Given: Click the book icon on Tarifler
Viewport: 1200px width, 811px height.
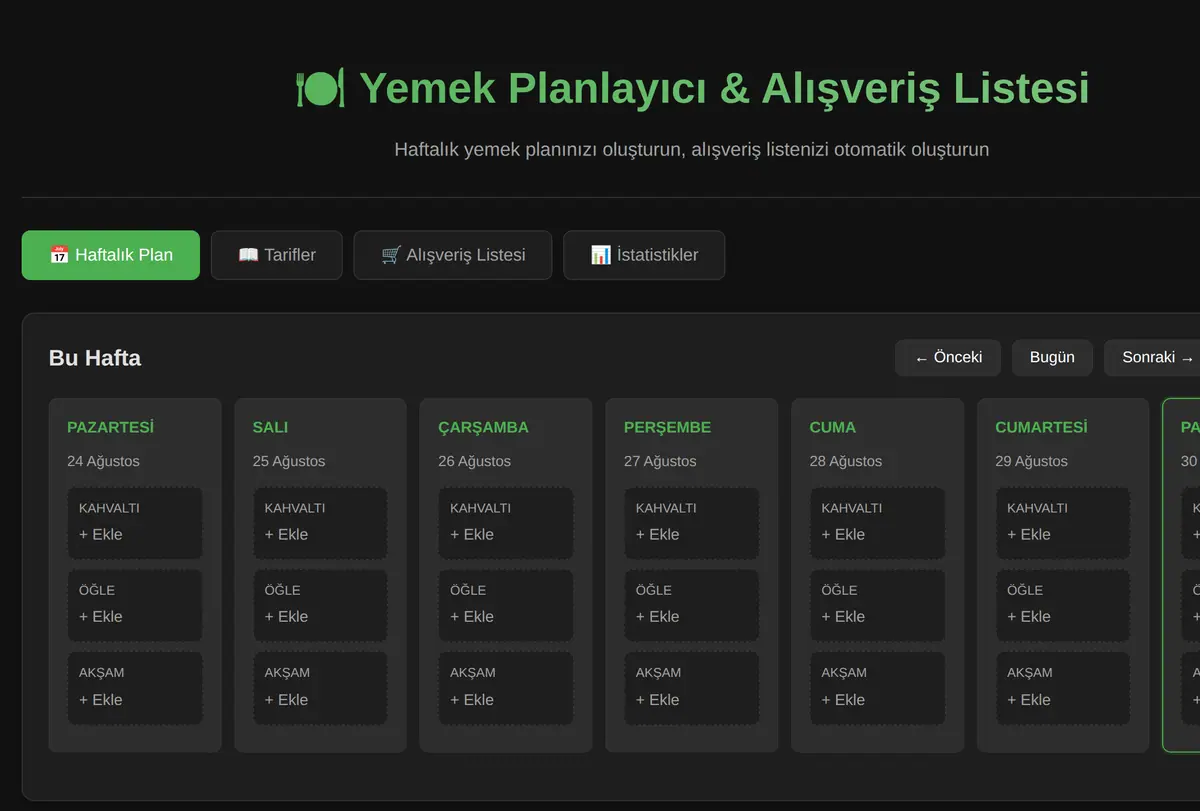Looking at the screenshot, I should [248, 255].
